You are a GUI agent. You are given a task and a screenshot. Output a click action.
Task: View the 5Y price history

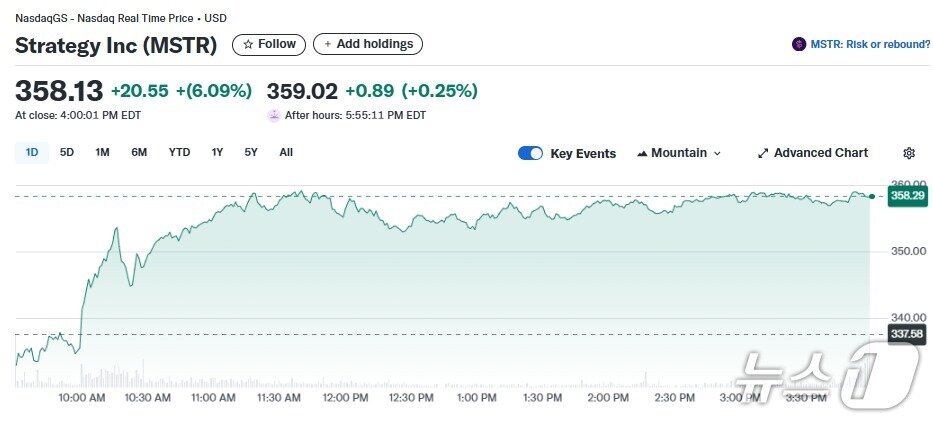point(251,152)
